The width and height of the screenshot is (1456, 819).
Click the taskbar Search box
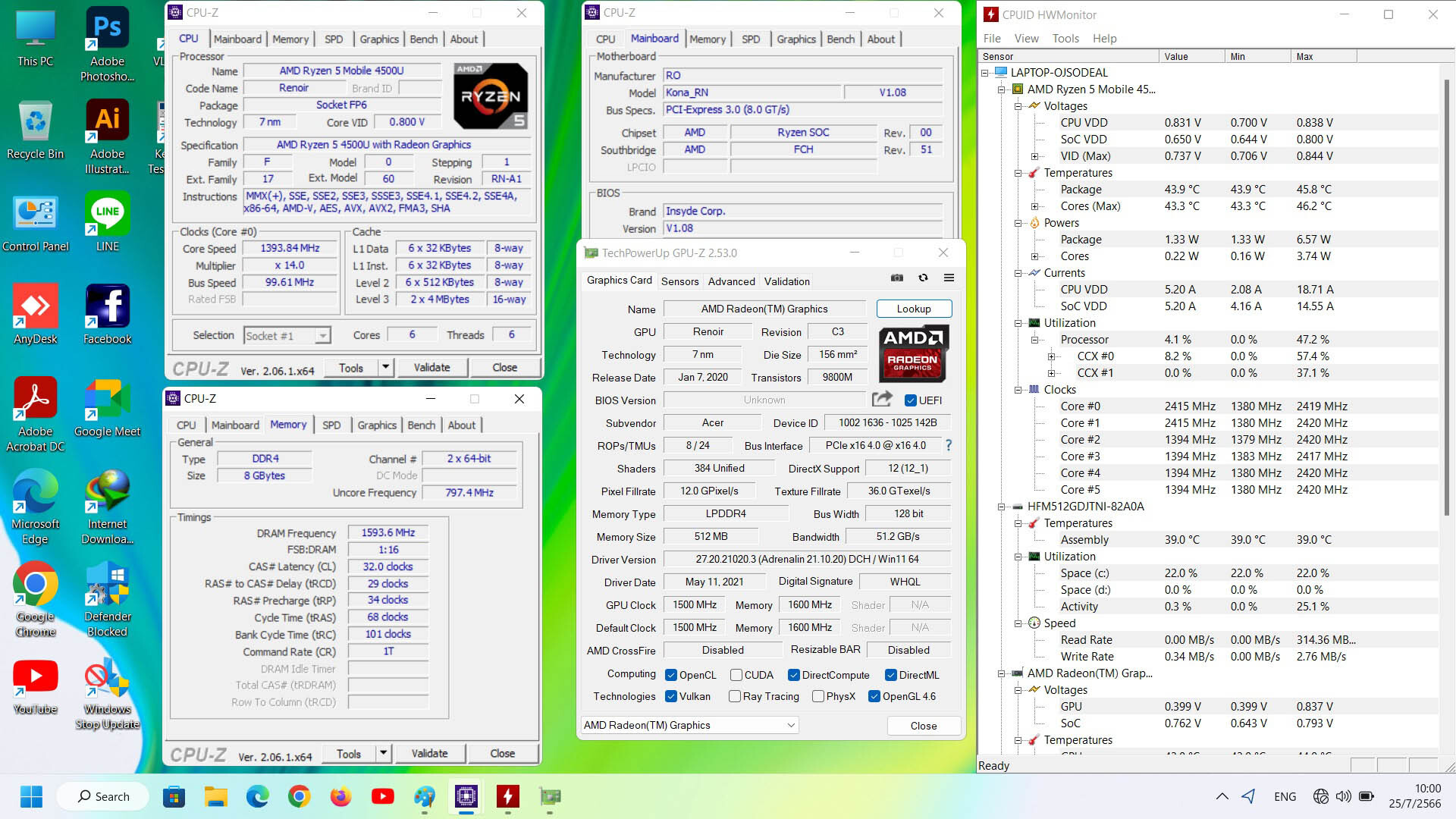(104, 796)
